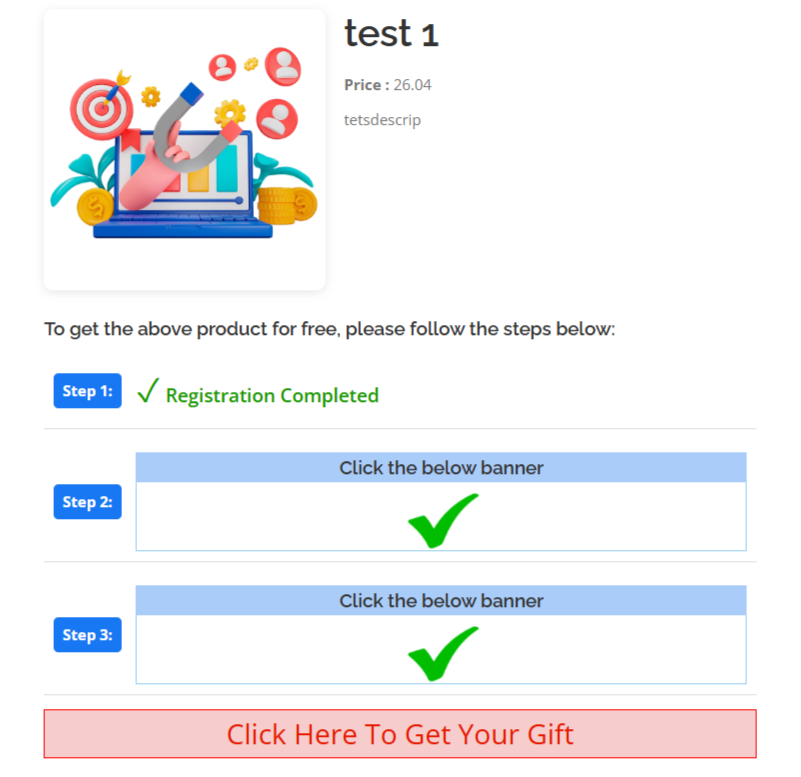Click Step 3's 'Click the below banner' header
This screenshot has width=801, height=777.
coord(441,601)
